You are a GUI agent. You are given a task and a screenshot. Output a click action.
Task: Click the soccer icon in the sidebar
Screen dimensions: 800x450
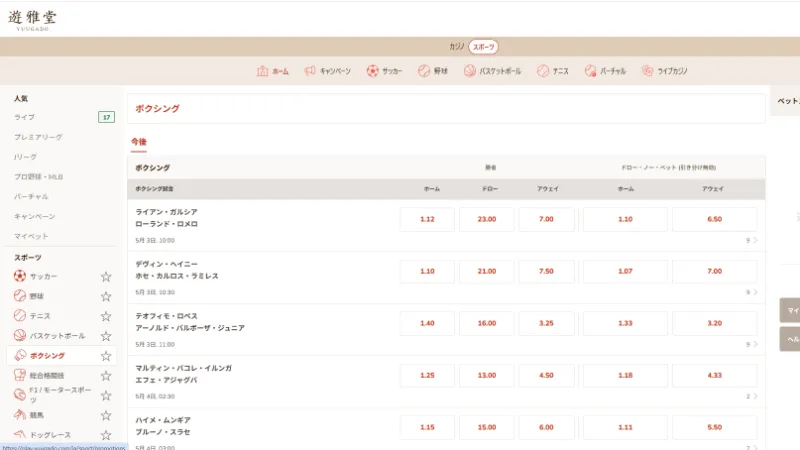[x=20, y=276]
